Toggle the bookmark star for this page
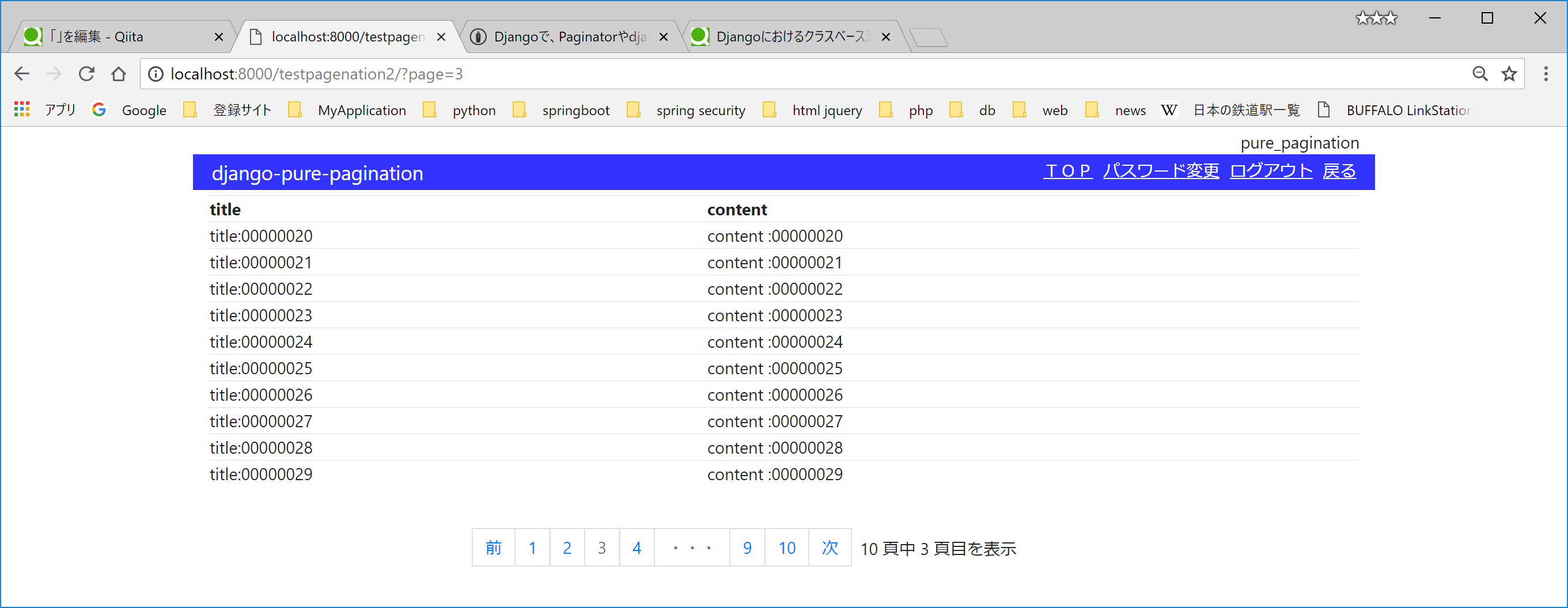 (x=1510, y=74)
